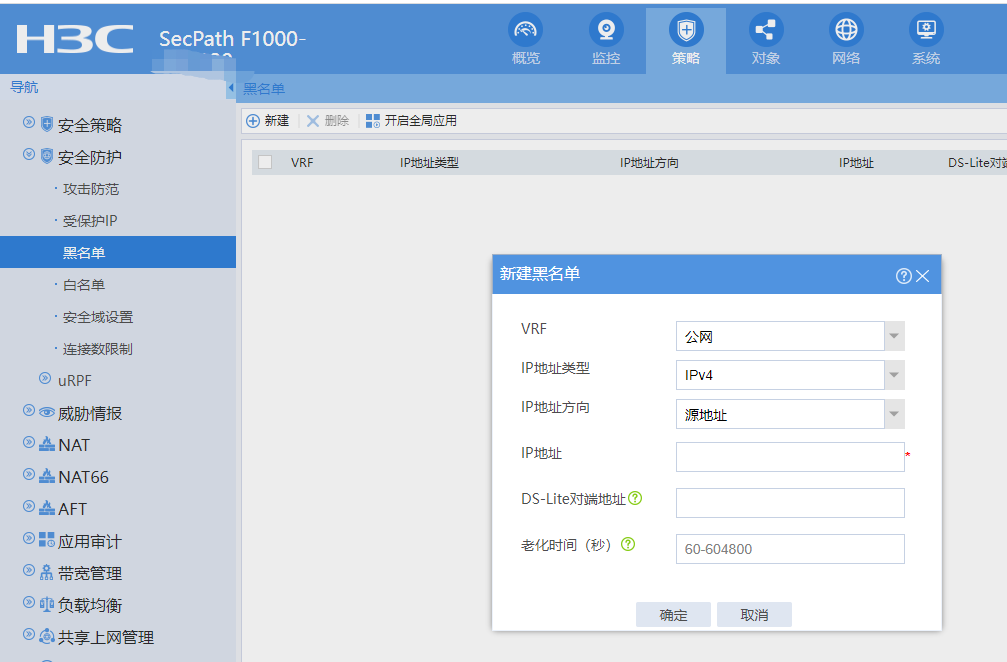Expand the NAT66 tree node
Viewport: 1007px width, 662px height.
(29, 475)
